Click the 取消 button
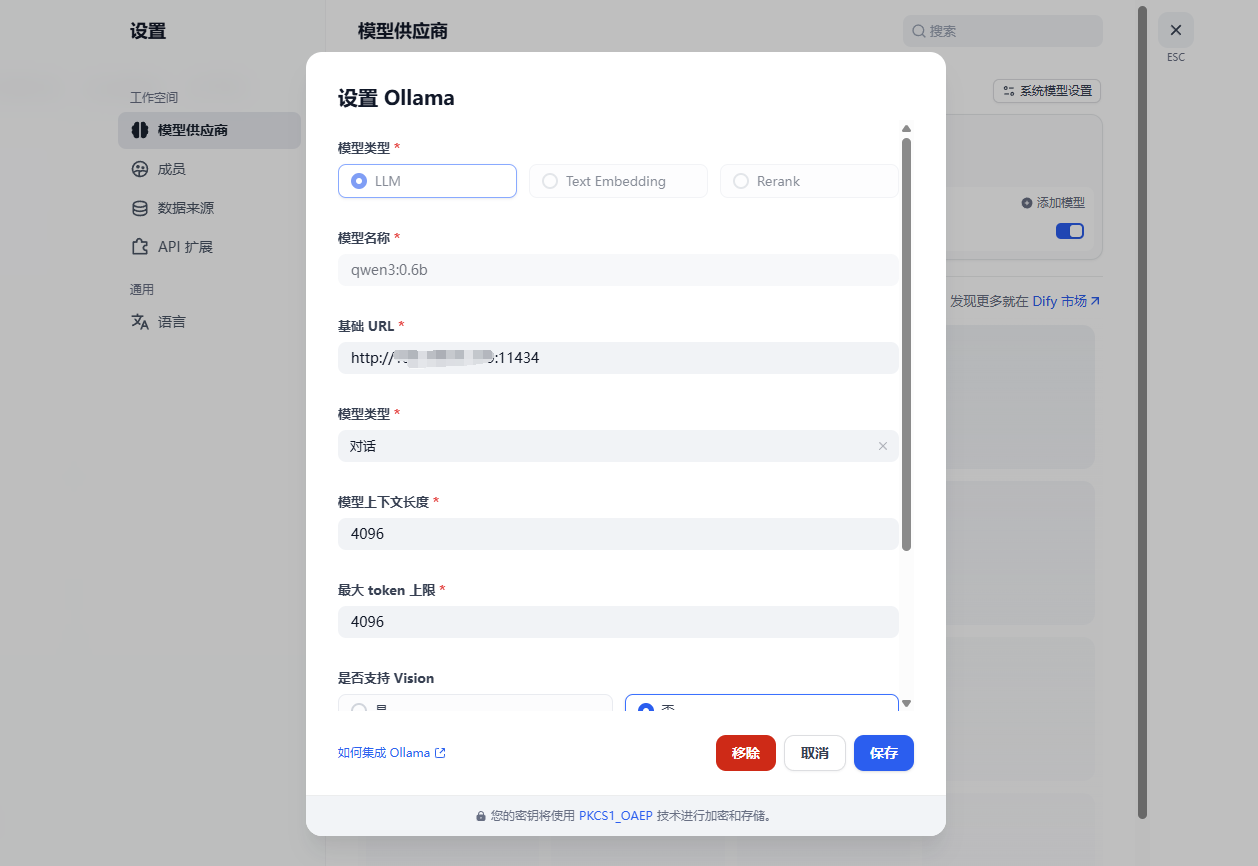This screenshot has width=1258, height=866. click(x=815, y=753)
